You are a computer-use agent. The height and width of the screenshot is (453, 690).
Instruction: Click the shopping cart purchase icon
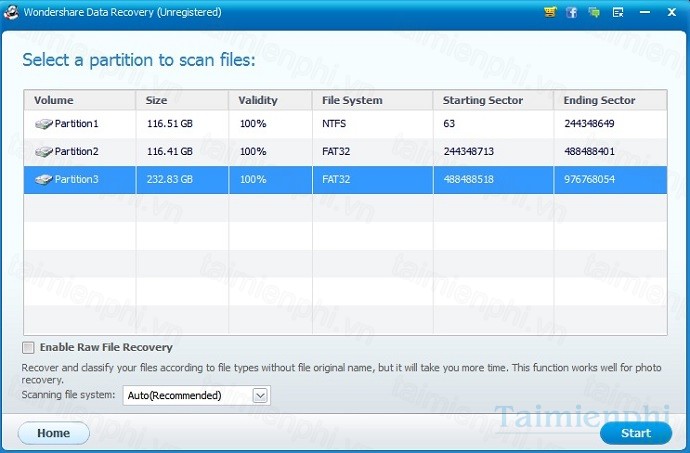pos(550,12)
